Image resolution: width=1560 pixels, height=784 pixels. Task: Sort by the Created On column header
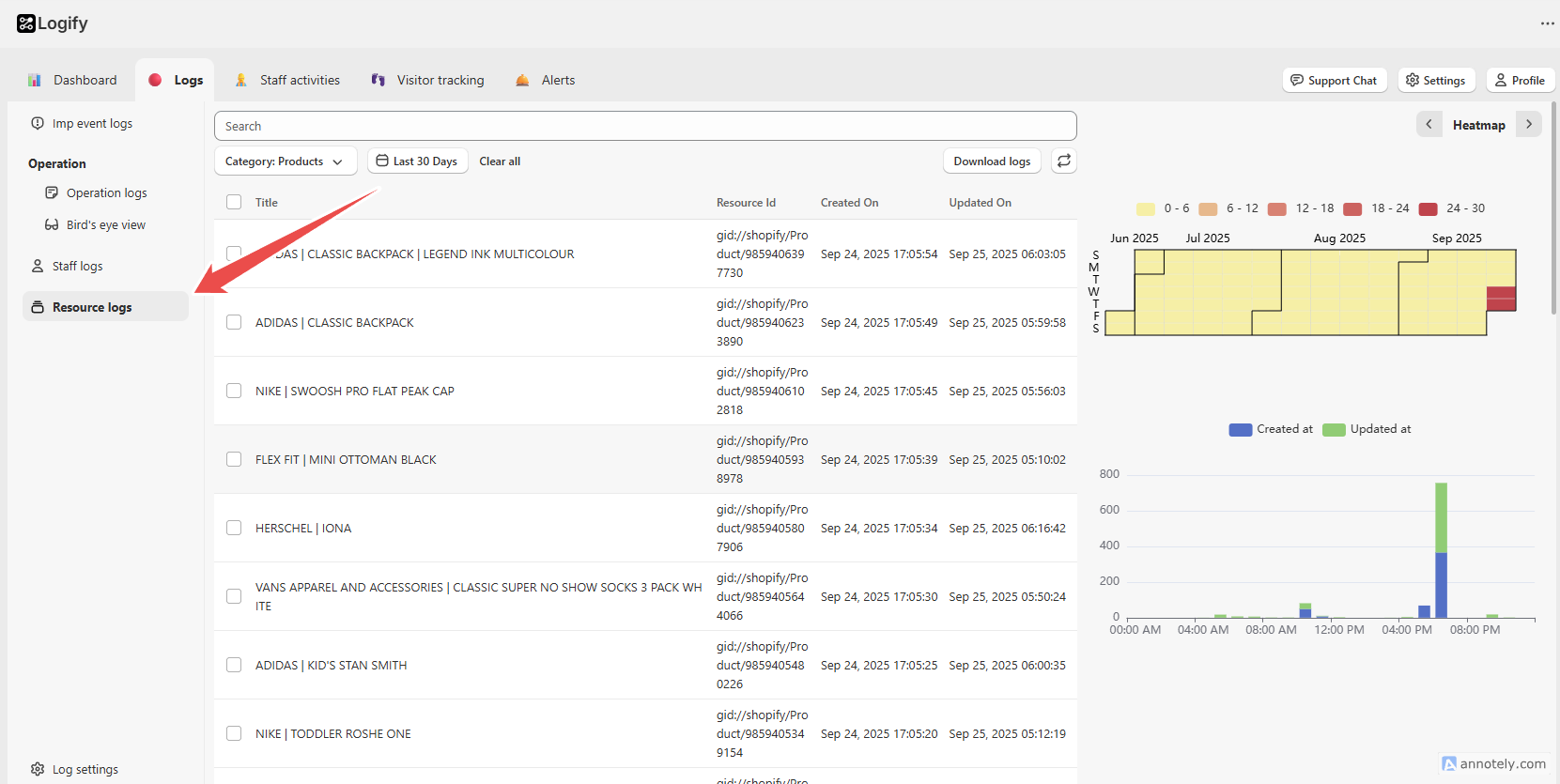pyautogui.click(x=849, y=202)
